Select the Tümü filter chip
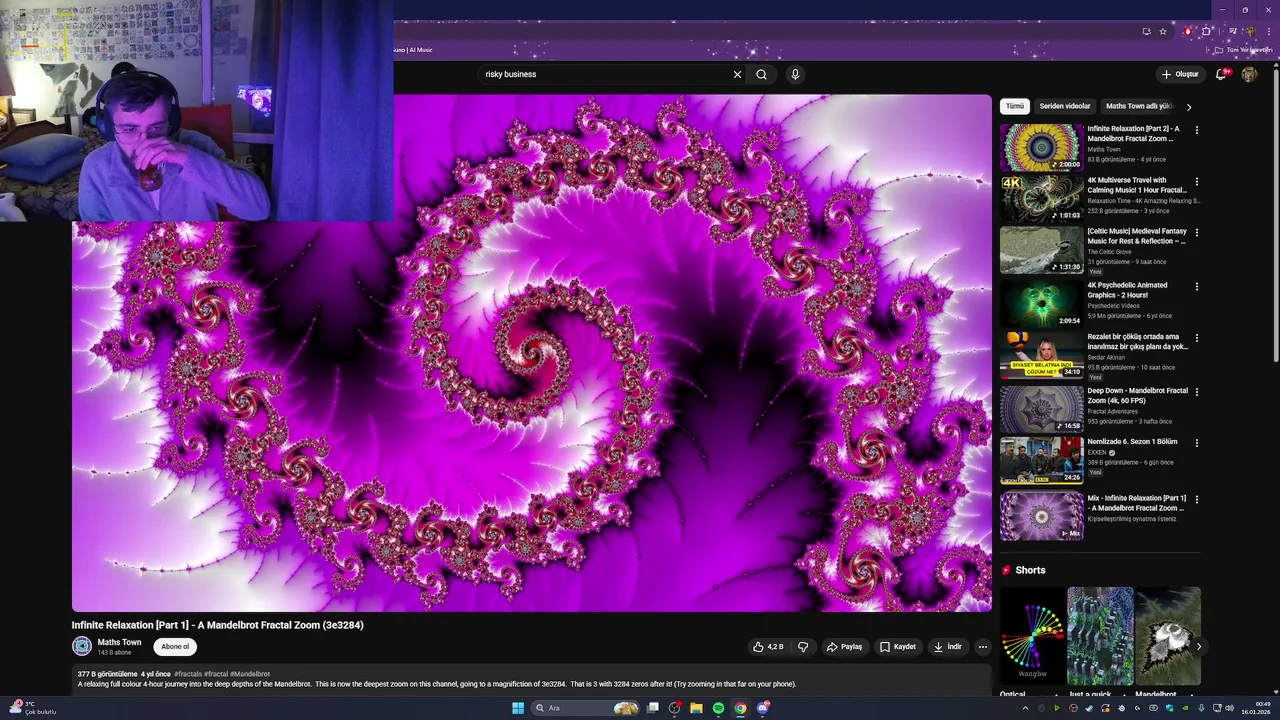The height and width of the screenshot is (720, 1280). [1015, 106]
